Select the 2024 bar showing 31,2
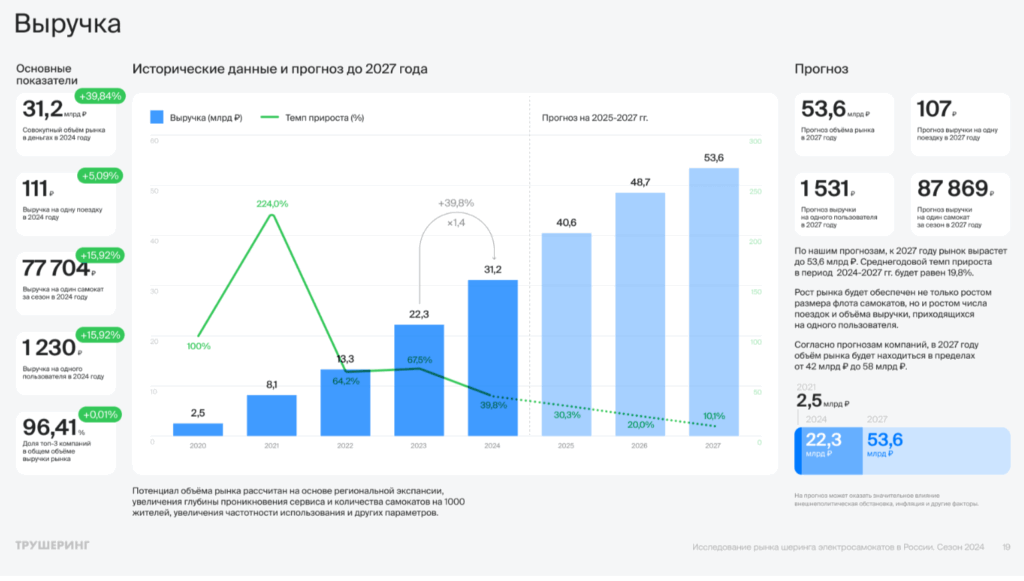Viewport: 1024px width, 581px height. coord(493,358)
